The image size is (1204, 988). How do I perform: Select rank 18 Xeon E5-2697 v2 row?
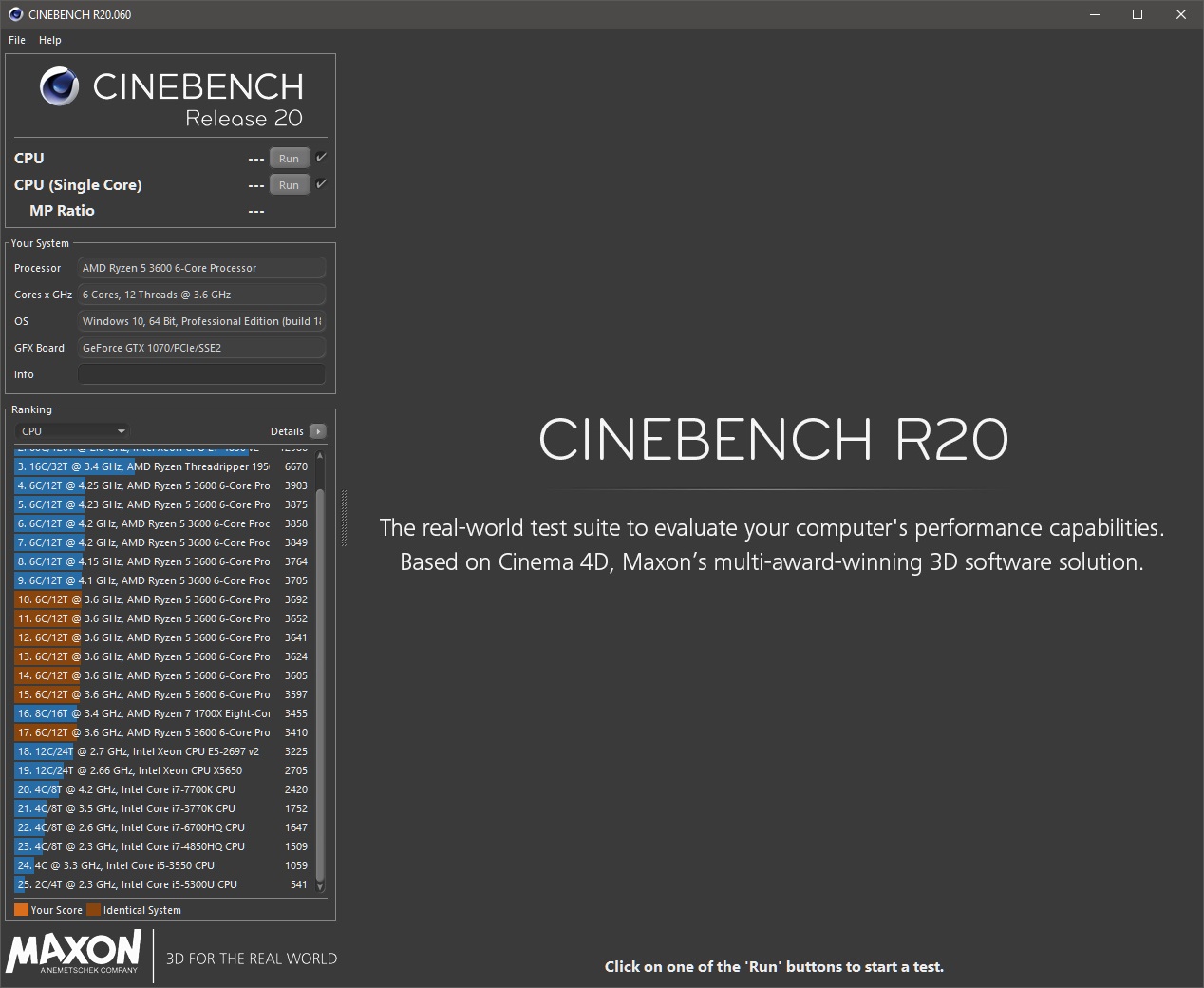162,751
